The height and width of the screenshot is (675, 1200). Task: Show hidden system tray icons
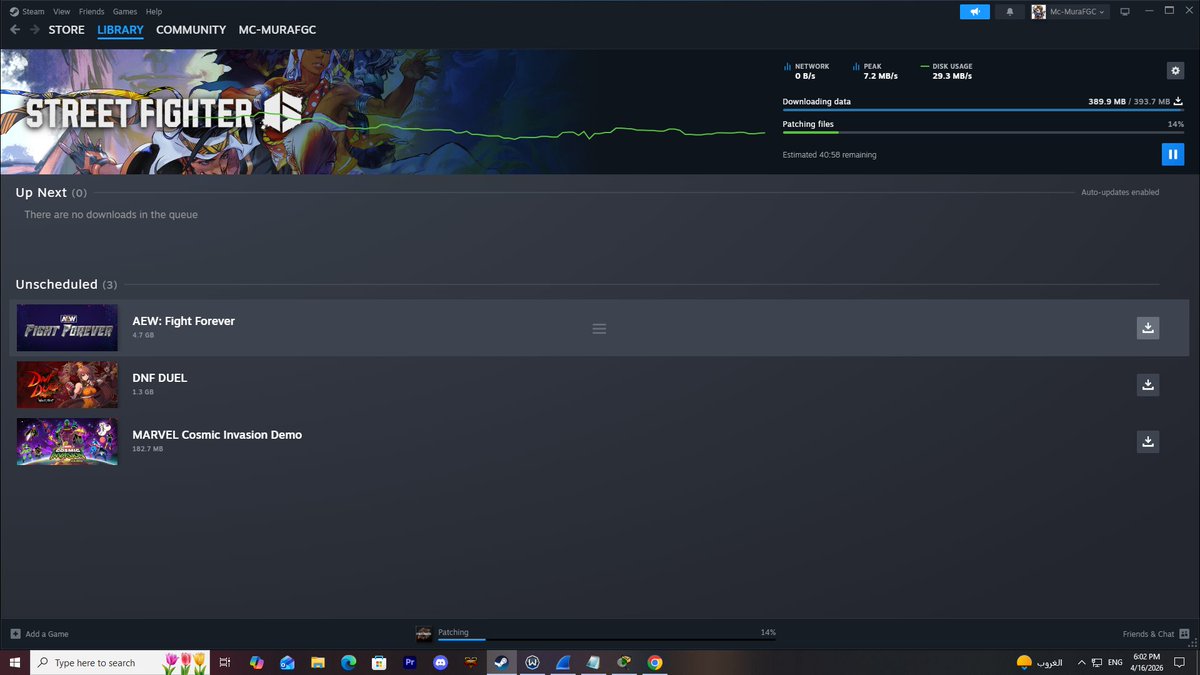[x=1082, y=662]
